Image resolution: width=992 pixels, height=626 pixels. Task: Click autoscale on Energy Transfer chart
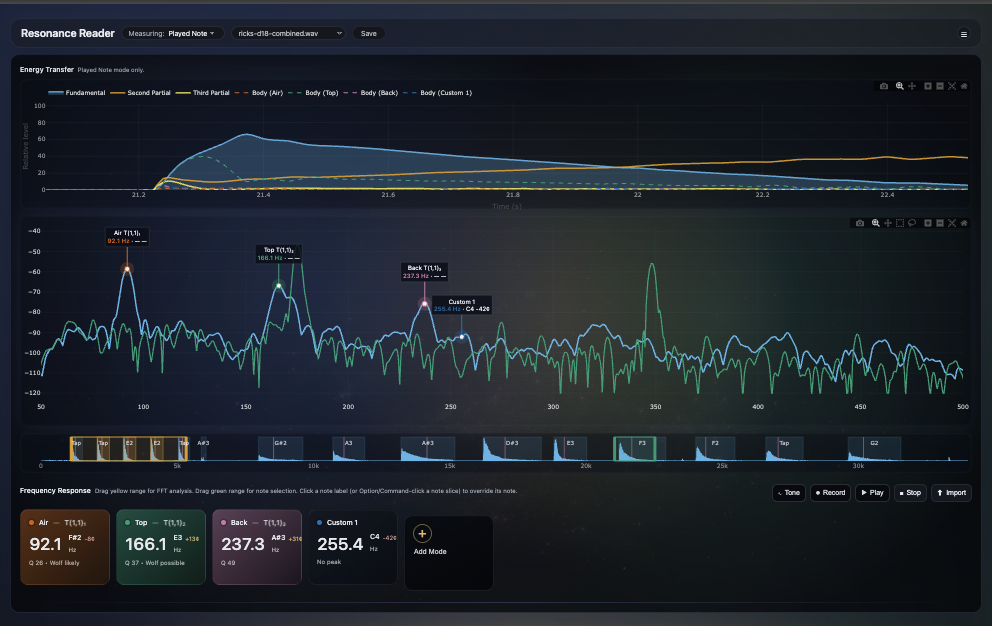(952, 86)
